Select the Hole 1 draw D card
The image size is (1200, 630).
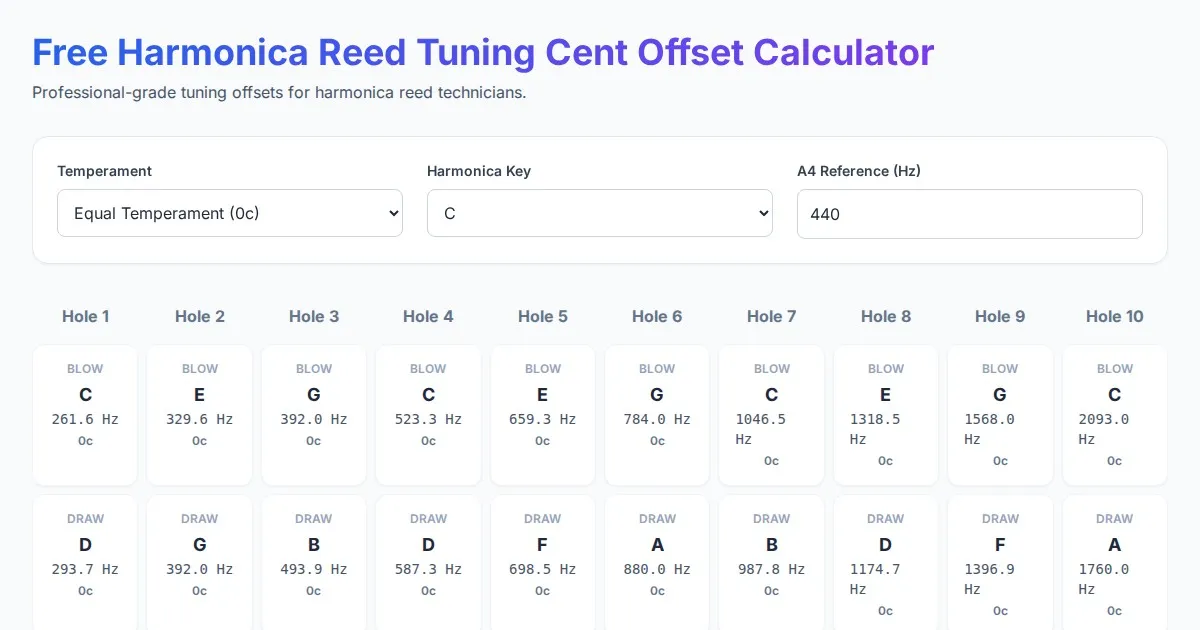coord(85,564)
